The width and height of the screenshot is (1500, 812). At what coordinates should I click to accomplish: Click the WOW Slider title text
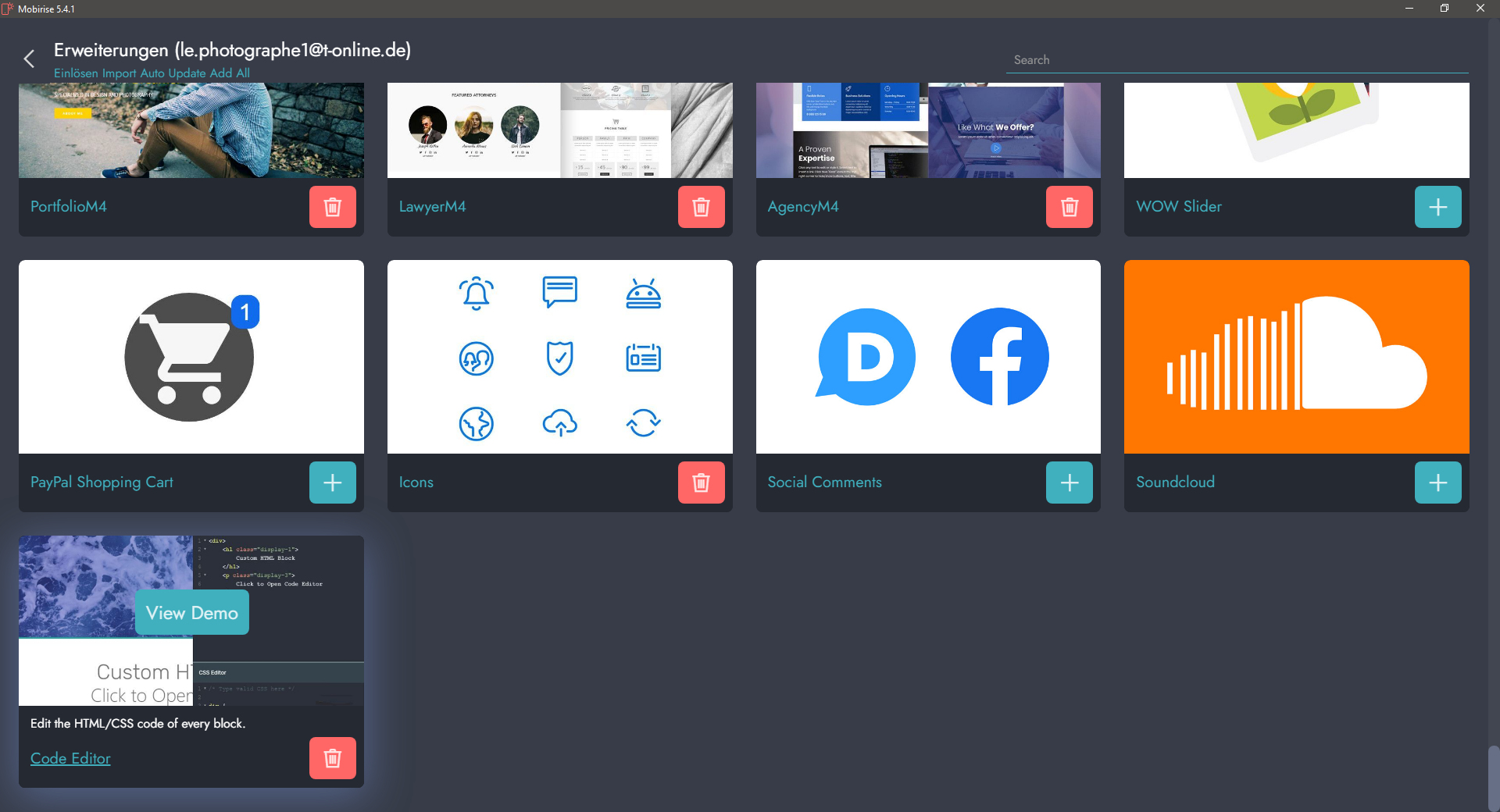click(x=1179, y=207)
